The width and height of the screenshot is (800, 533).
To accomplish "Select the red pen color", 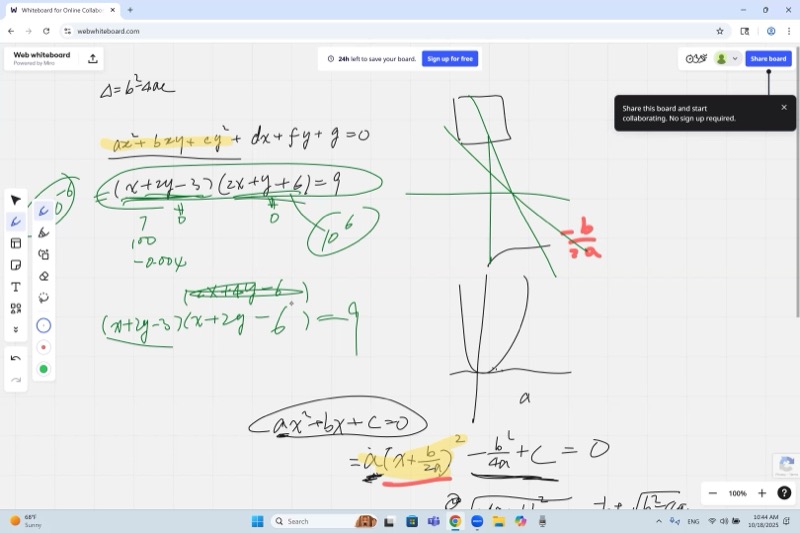I will (x=43, y=347).
